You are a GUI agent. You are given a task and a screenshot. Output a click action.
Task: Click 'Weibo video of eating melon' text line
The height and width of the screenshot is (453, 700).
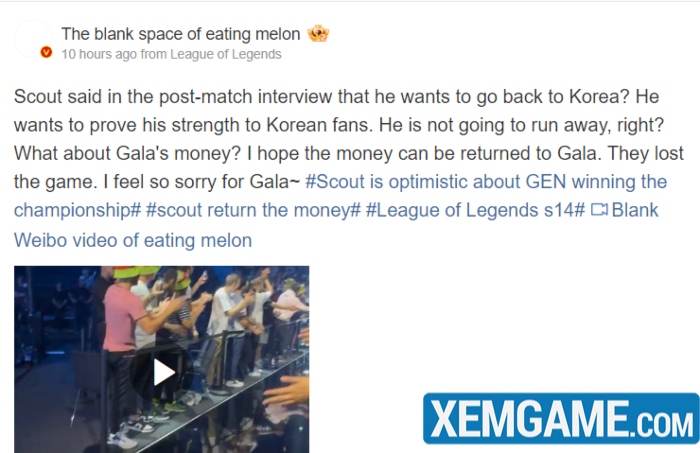point(133,240)
